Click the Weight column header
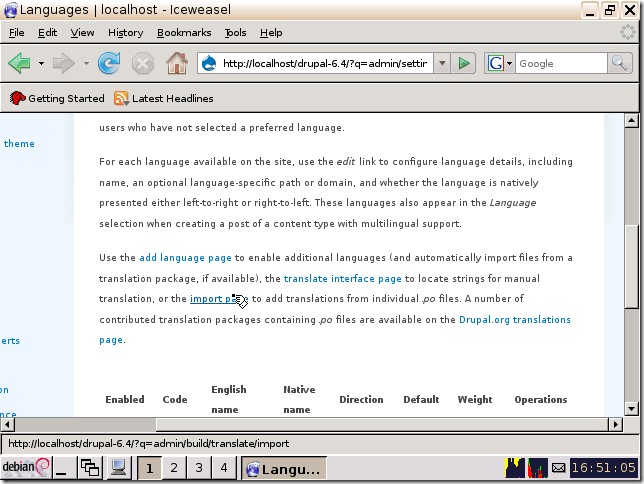The height and width of the screenshot is (484, 644). point(475,399)
